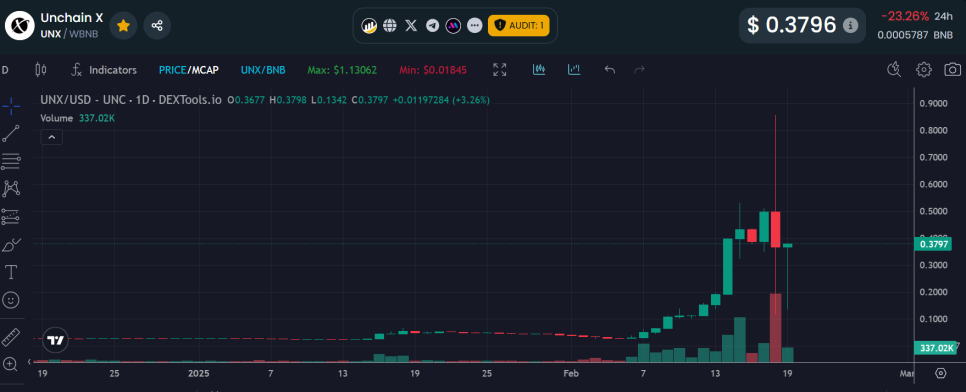Viewport: 966px width, 392px height.
Task: Share the UNX pair
Action: point(157,25)
